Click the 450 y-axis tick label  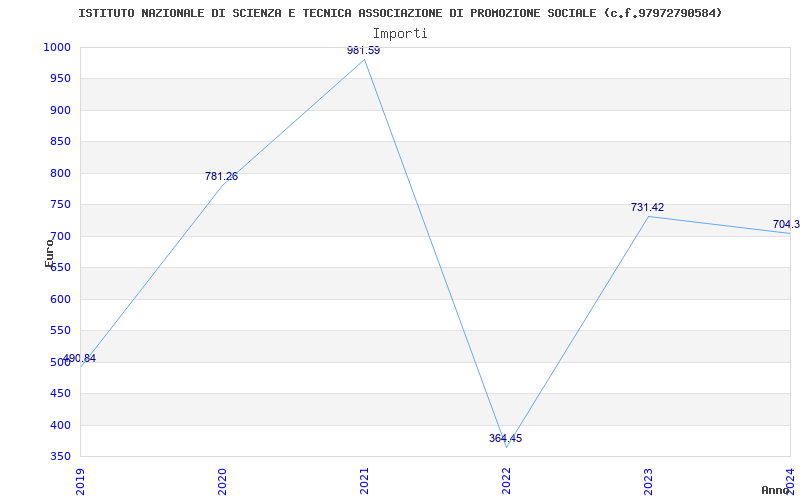60,394
